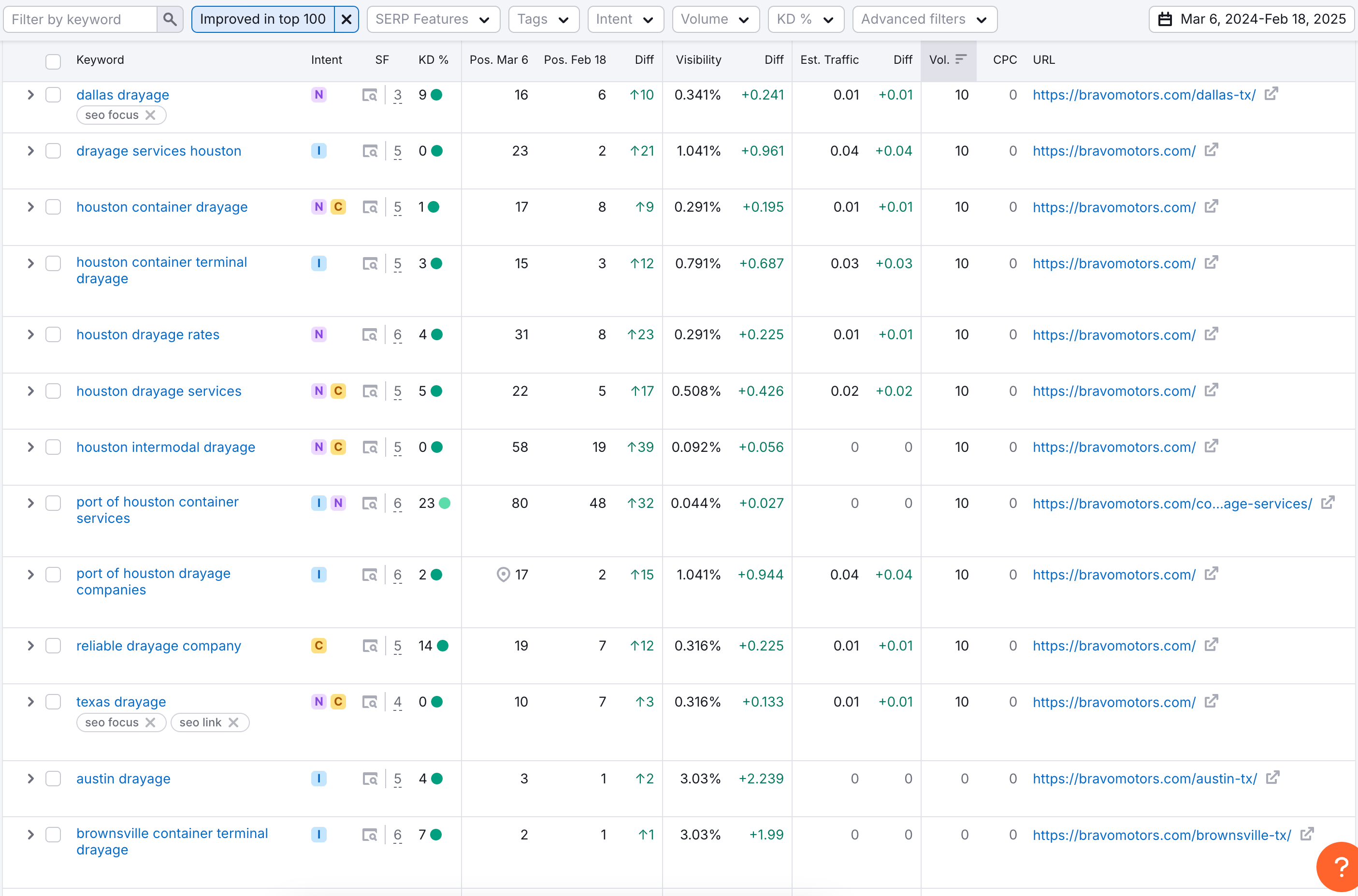Open SERP features icon for dallas drayage
1358x896 pixels.
[x=370, y=95]
